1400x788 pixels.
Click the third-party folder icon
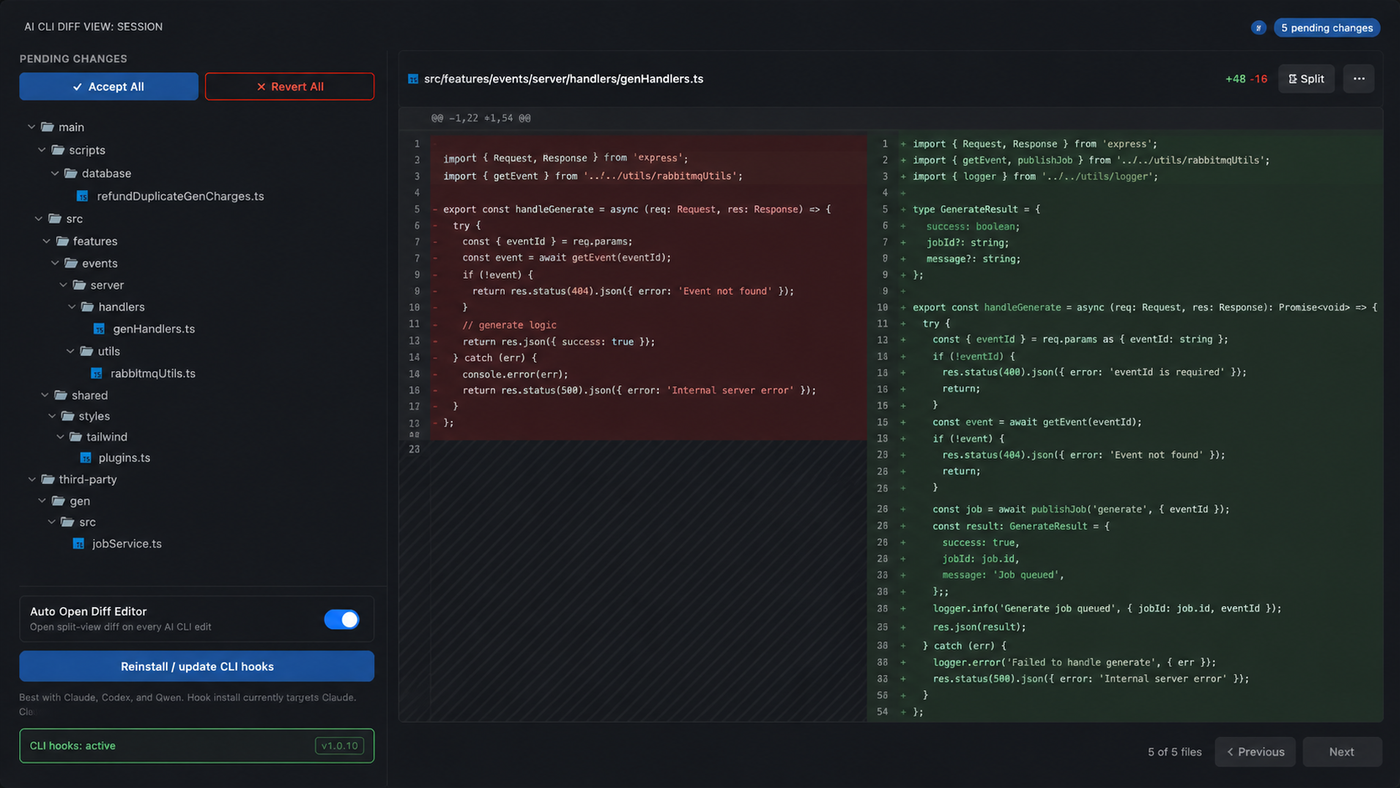pyautogui.click(x=47, y=479)
